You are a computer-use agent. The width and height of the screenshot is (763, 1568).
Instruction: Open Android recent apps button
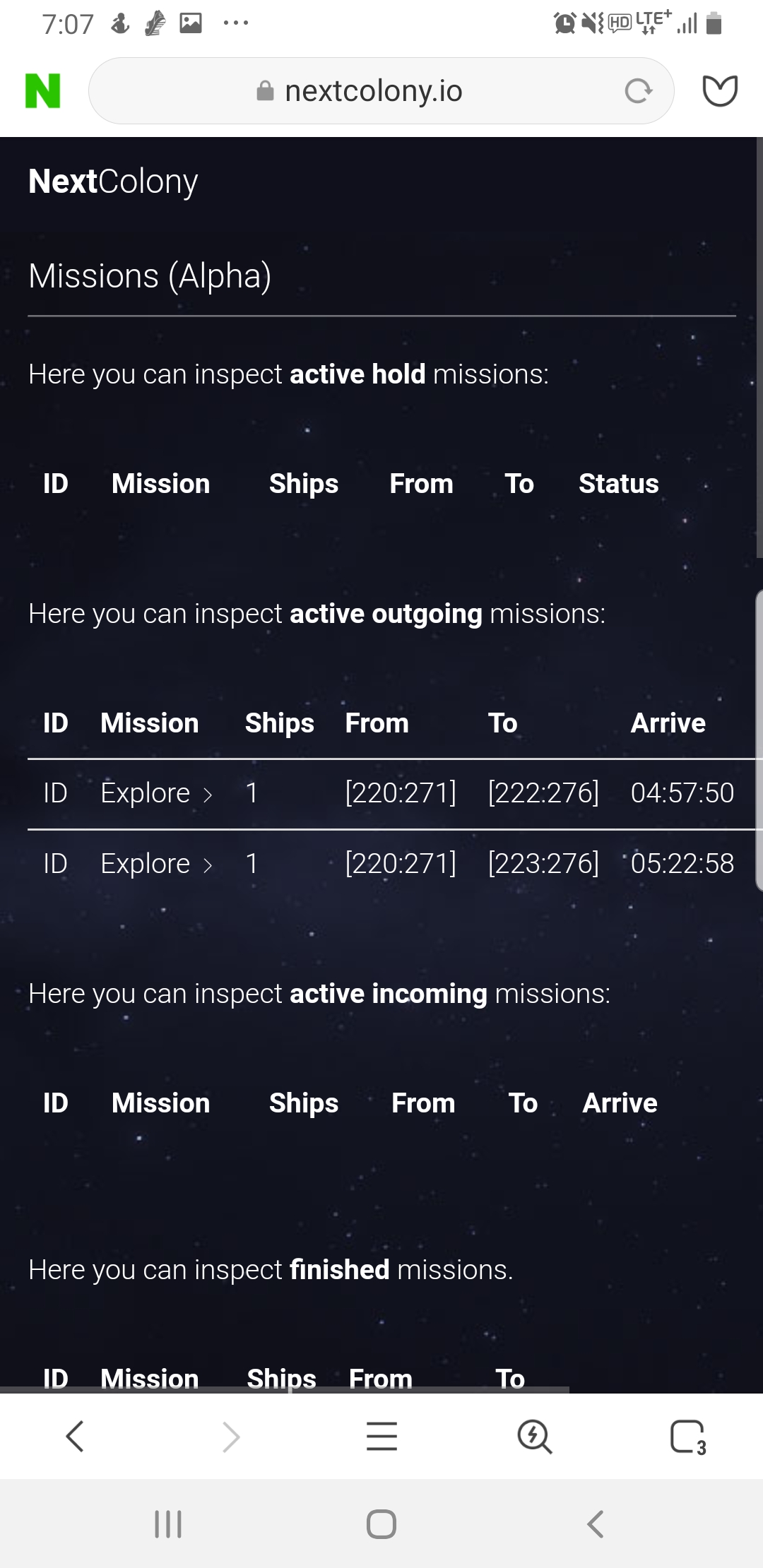click(168, 1524)
